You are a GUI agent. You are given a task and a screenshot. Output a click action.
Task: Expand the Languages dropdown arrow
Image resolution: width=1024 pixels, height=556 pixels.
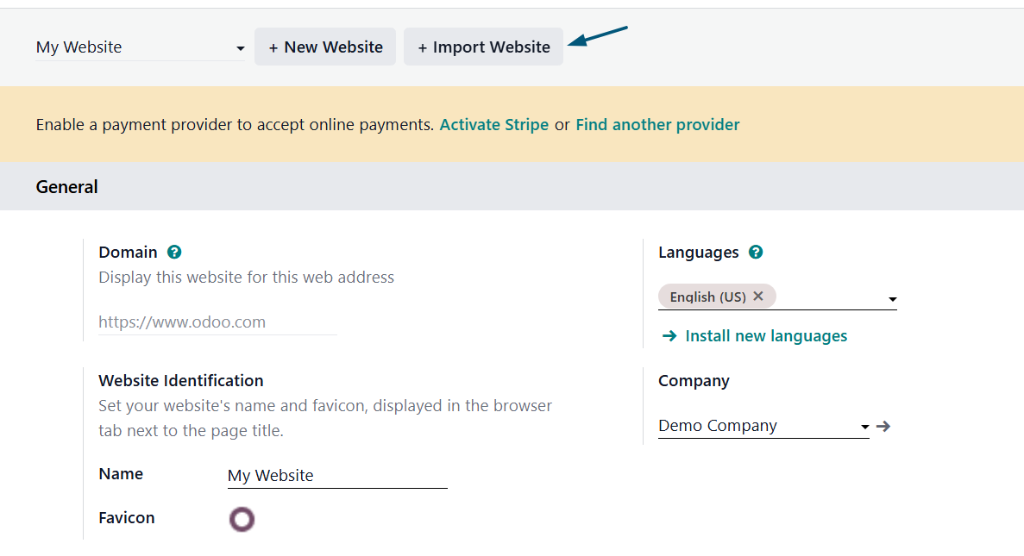[x=892, y=298]
